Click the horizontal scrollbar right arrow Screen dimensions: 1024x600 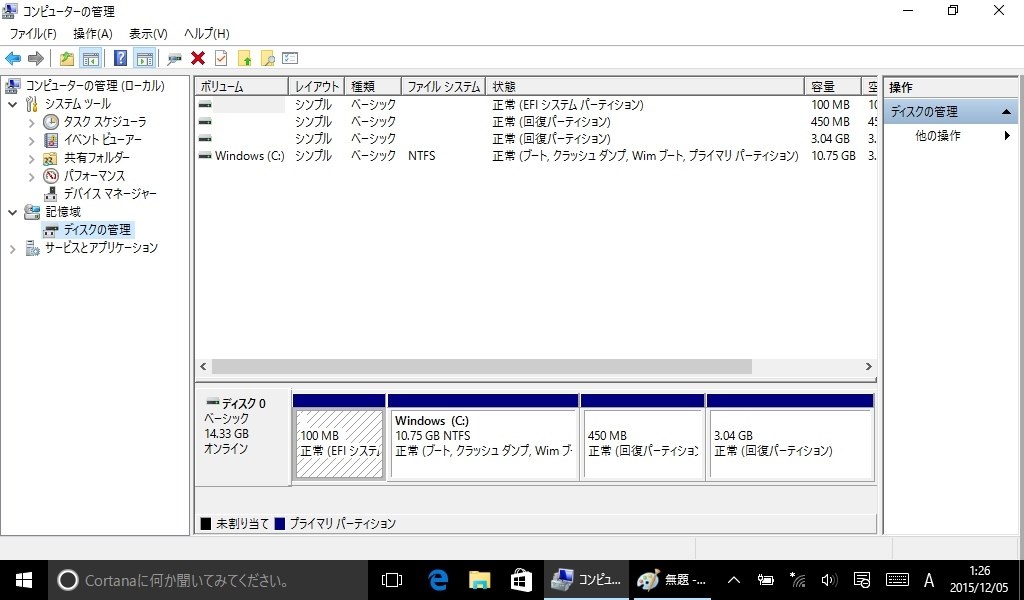click(x=869, y=367)
